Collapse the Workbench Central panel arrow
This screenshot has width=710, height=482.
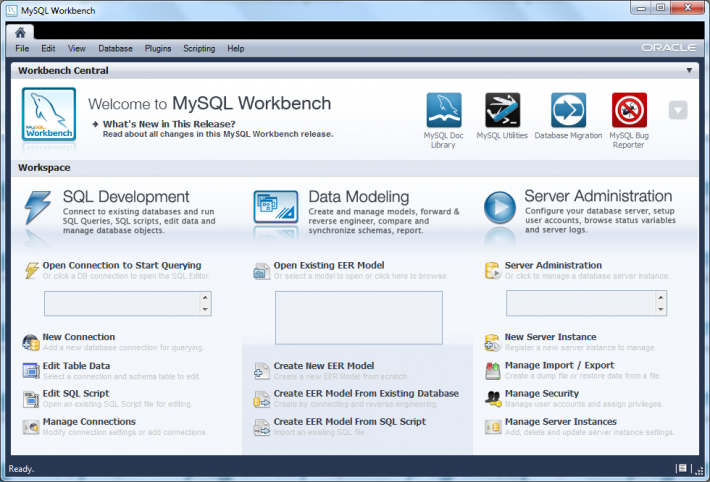[x=689, y=70]
